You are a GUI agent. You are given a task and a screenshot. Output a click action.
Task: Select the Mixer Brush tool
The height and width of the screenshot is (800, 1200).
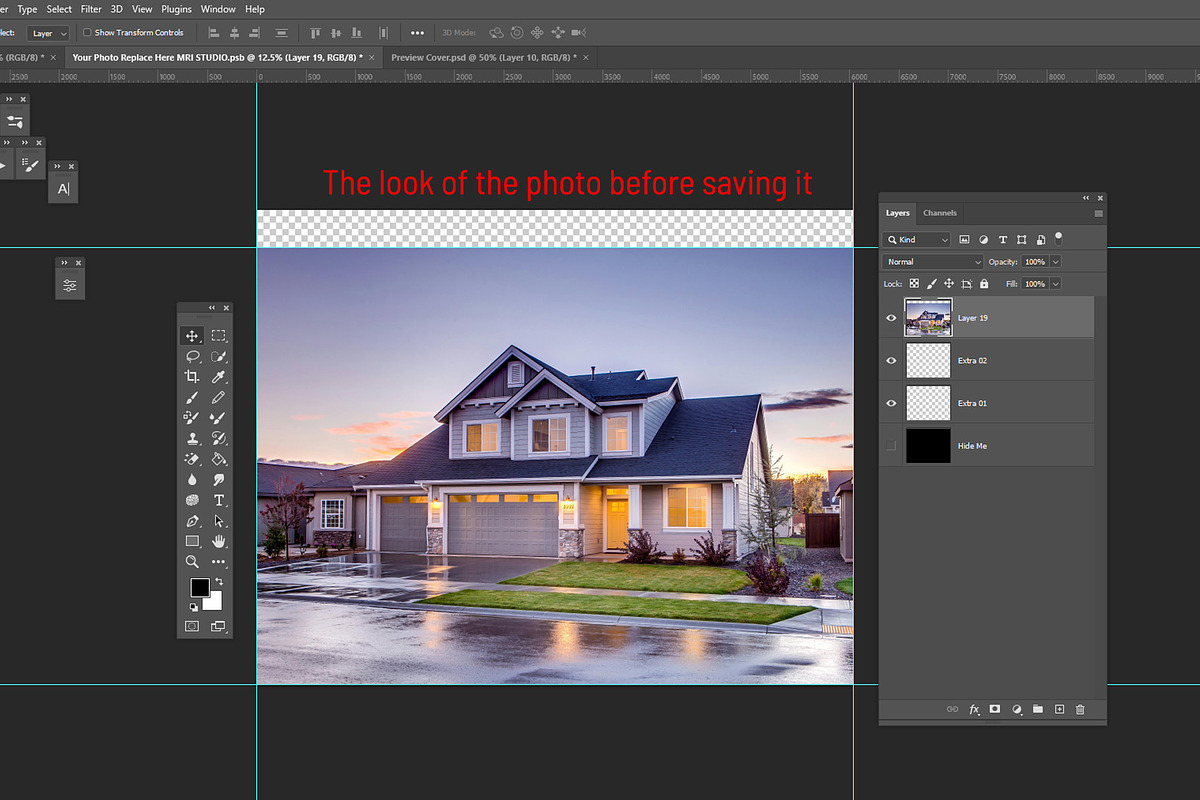[x=219, y=418]
